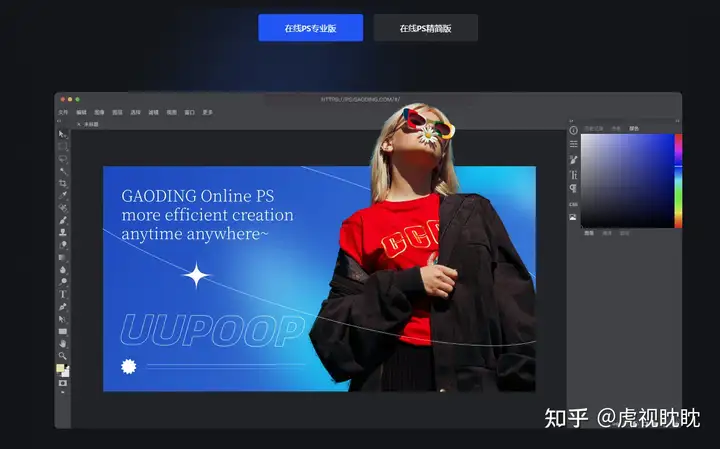720x449 pixels.
Task: Switch to the 历史记录 panel tab
Action: pyautogui.click(x=594, y=129)
